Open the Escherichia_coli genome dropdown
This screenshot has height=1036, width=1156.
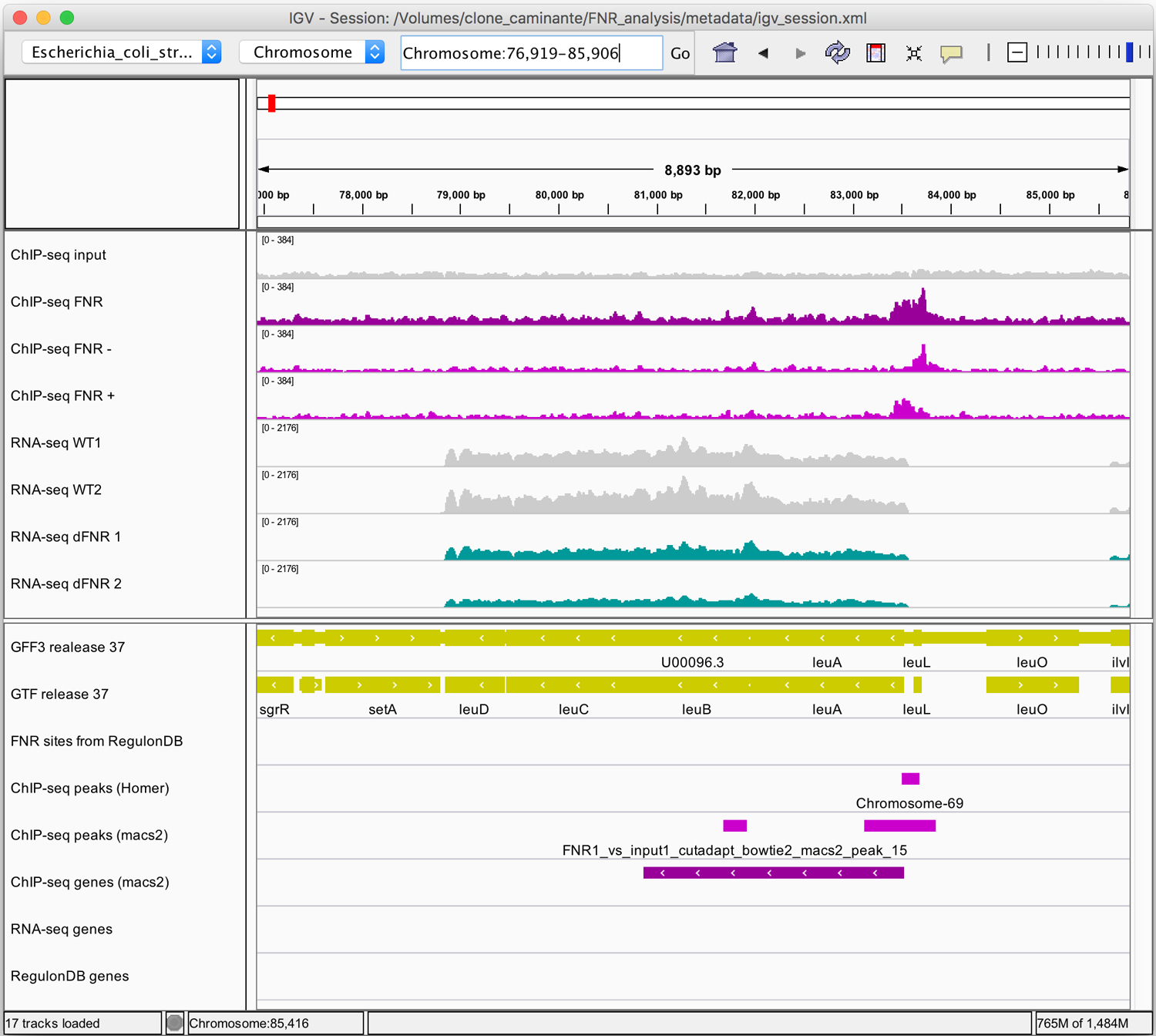point(122,52)
